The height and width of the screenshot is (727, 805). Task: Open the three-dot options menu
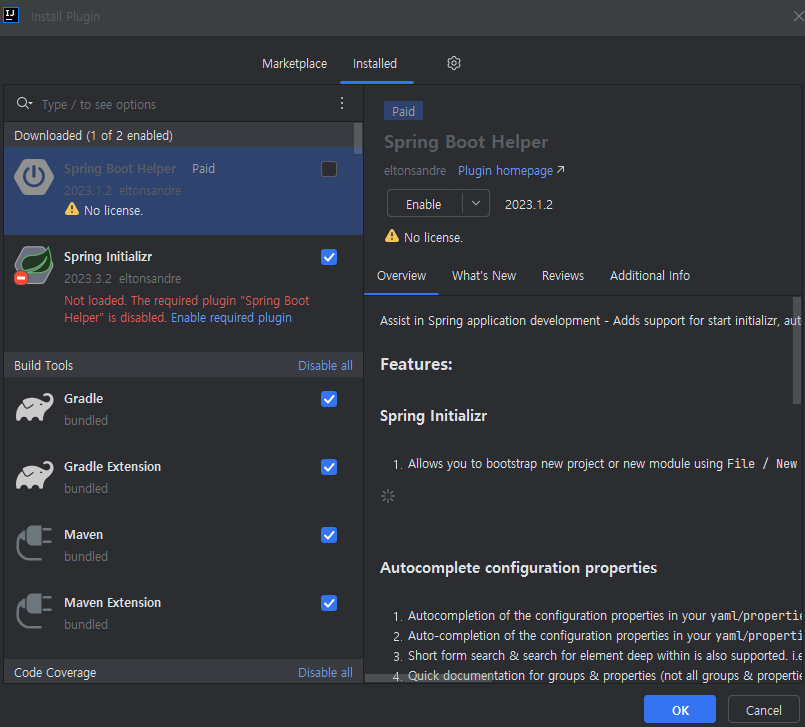click(342, 103)
